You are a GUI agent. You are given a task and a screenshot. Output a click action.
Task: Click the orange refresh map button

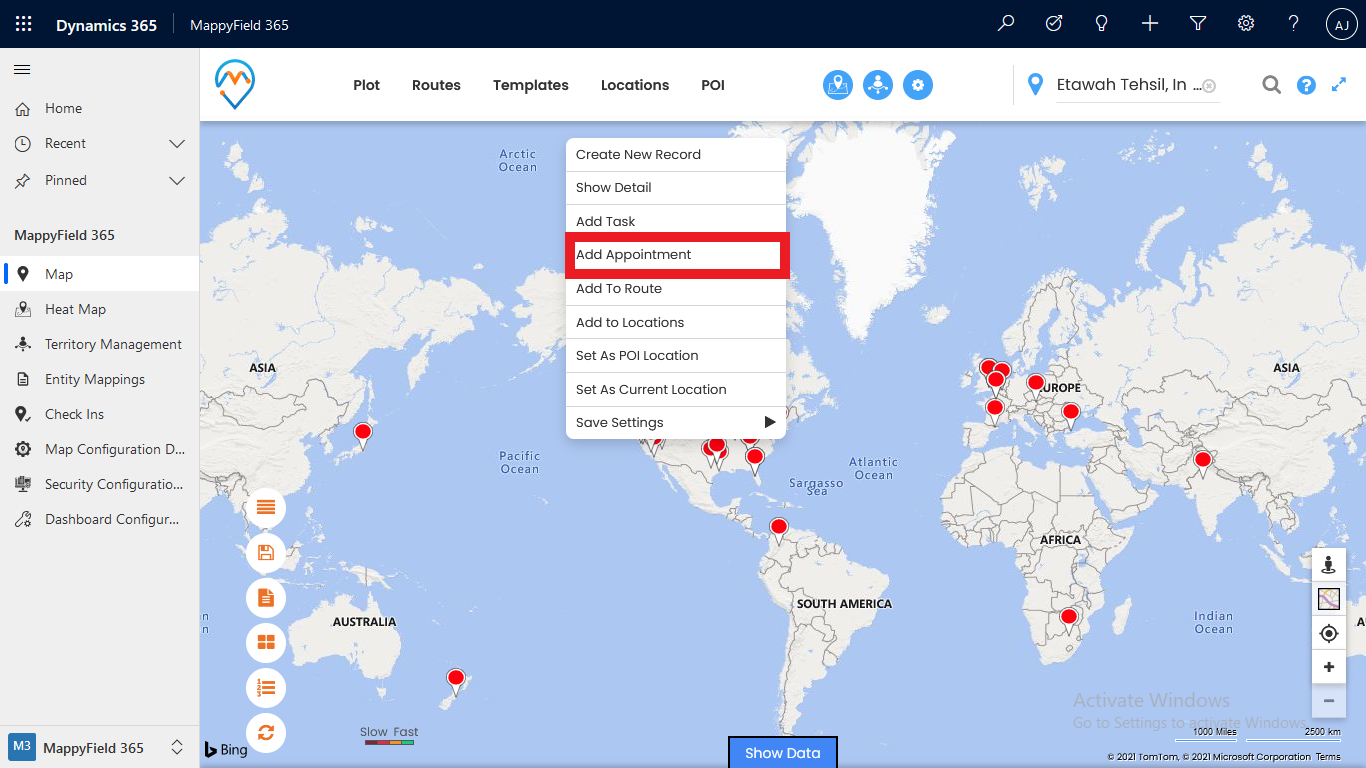coord(266,733)
